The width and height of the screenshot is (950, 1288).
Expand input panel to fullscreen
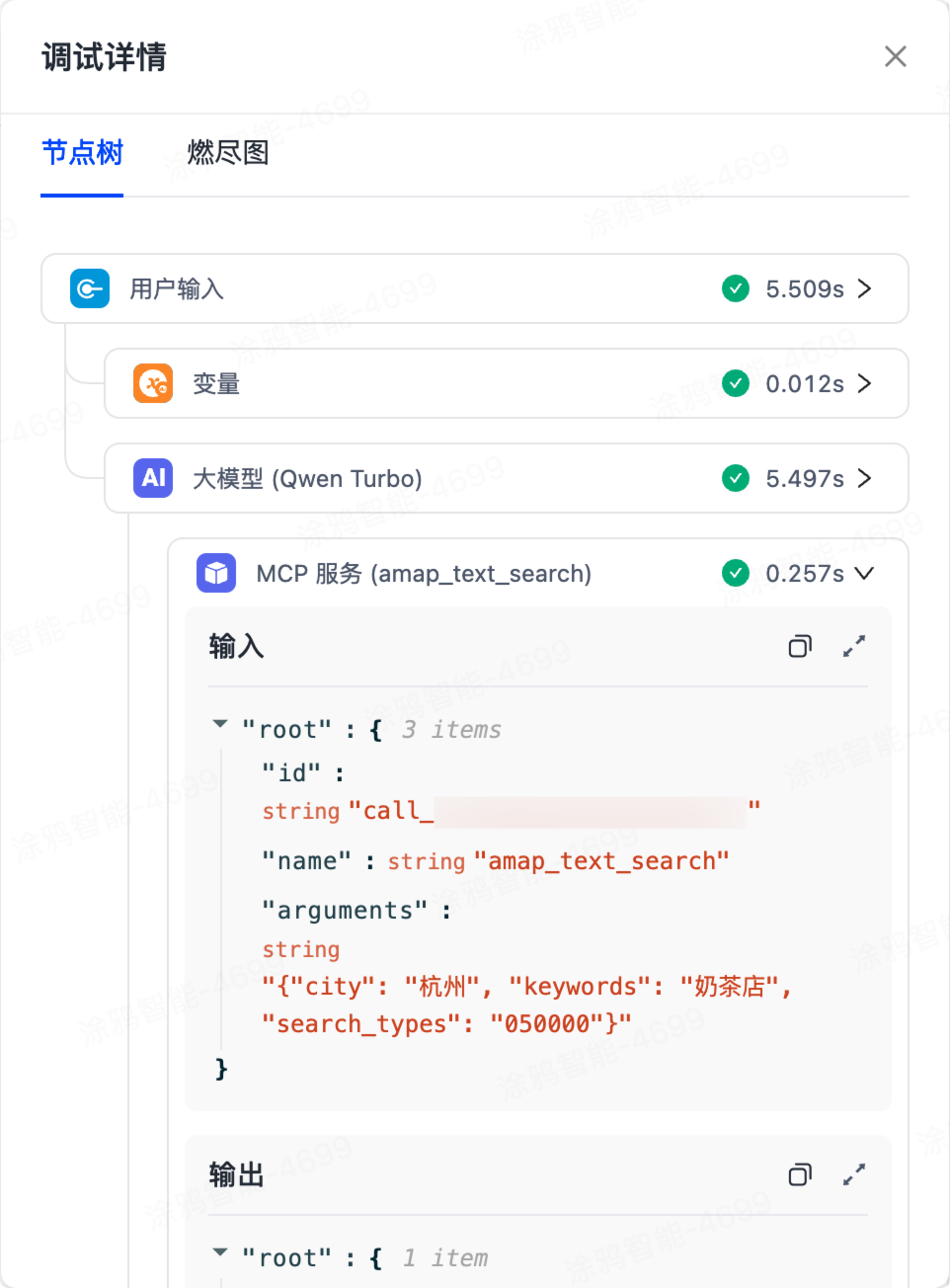(x=854, y=647)
